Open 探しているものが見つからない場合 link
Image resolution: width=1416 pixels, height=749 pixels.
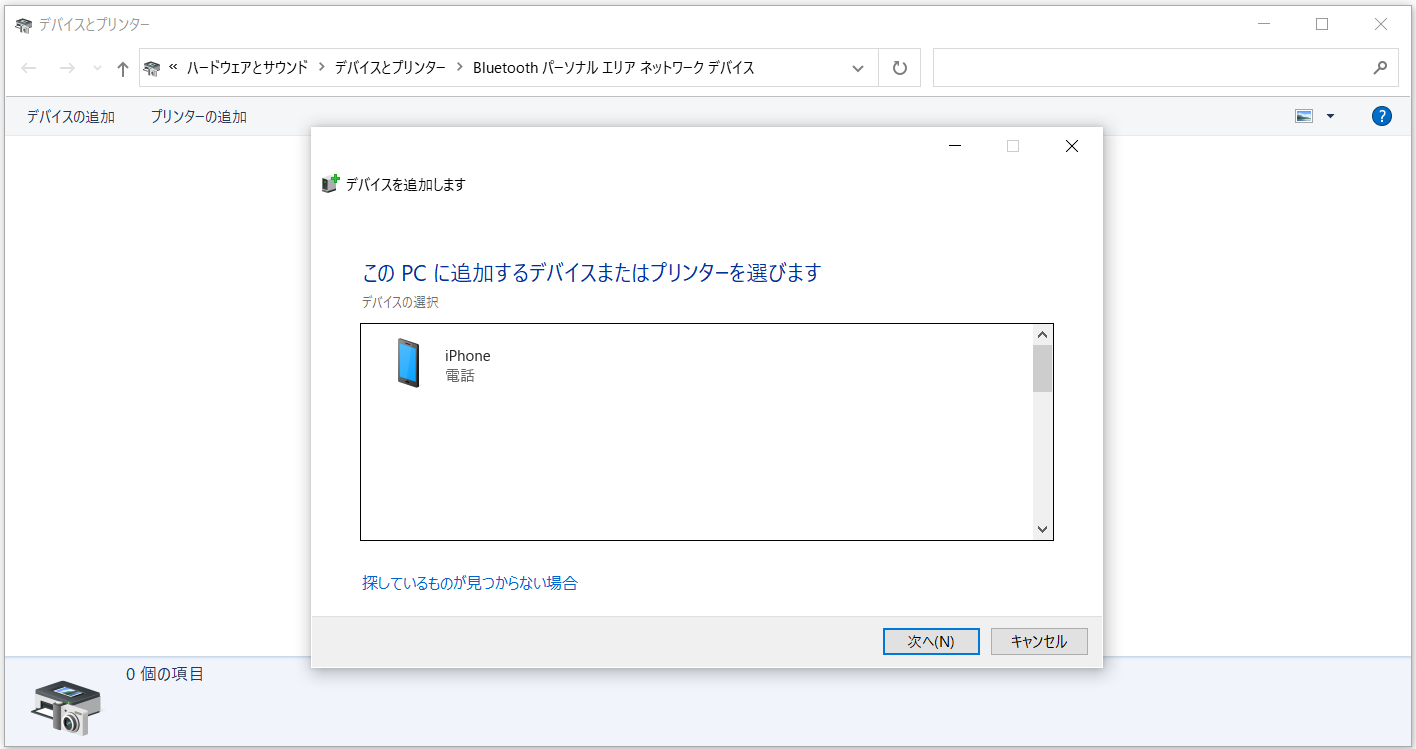point(470,582)
